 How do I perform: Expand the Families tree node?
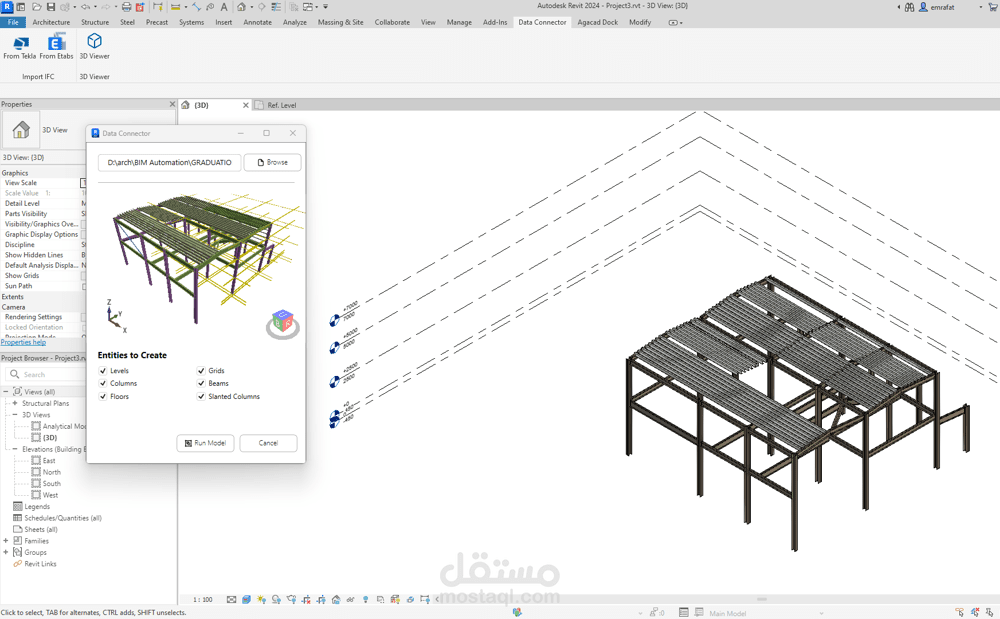tap(6, 541)
